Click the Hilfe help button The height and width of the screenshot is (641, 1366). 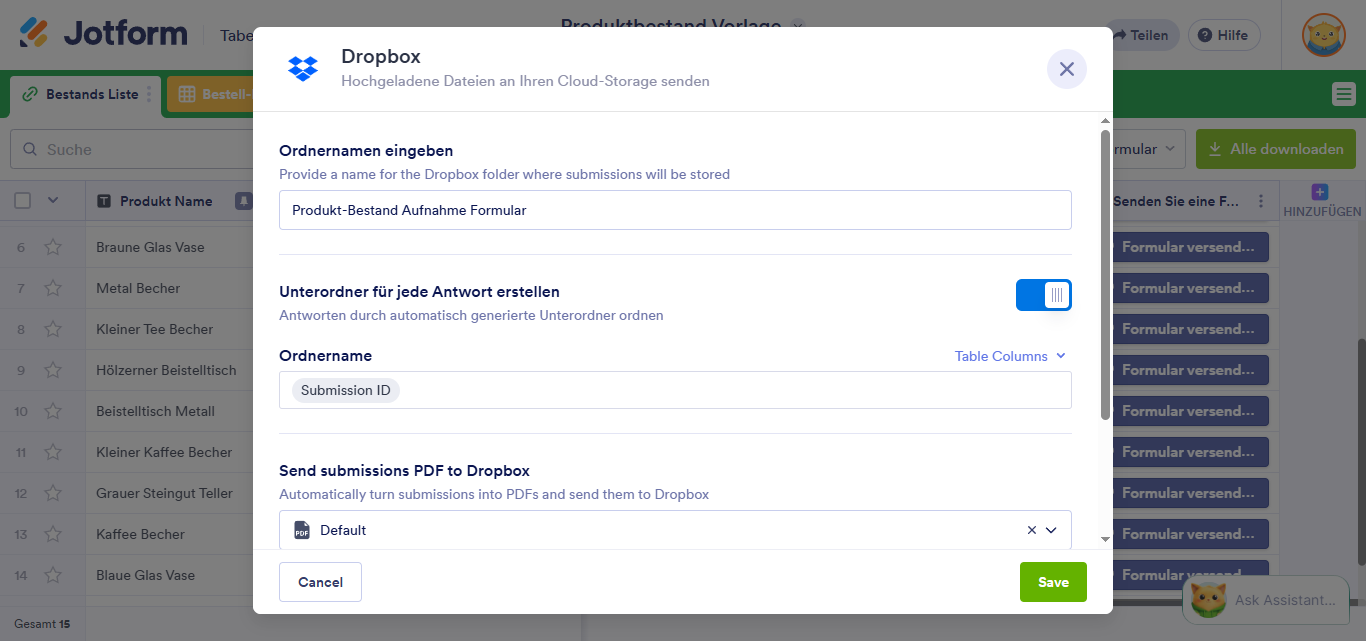point(1223,35)
